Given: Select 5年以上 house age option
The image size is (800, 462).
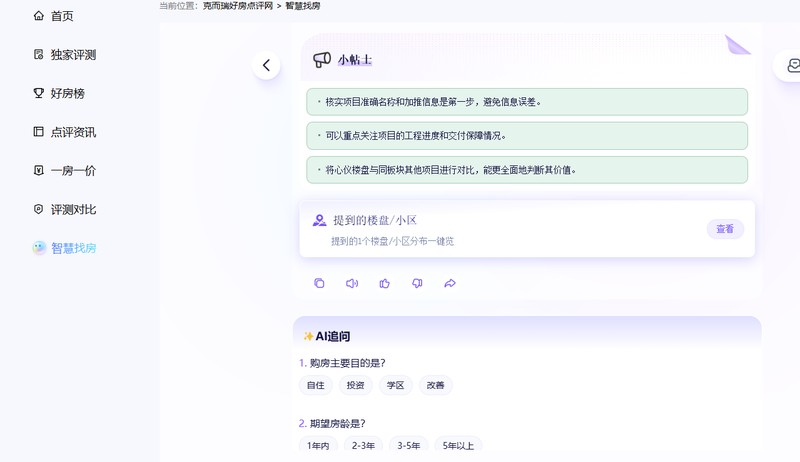Looking at the screenshot, I should click(458, 445).
